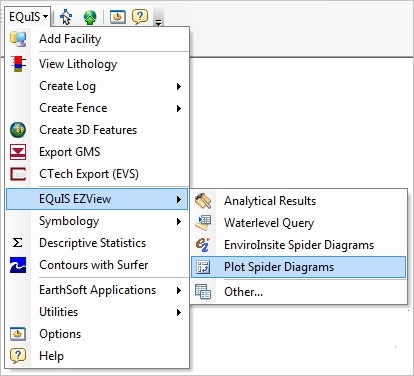Expand the Symbology submenu arrow
Image resolution: width=414 pixels, height=376 pixels.
(x=179, y=221)
